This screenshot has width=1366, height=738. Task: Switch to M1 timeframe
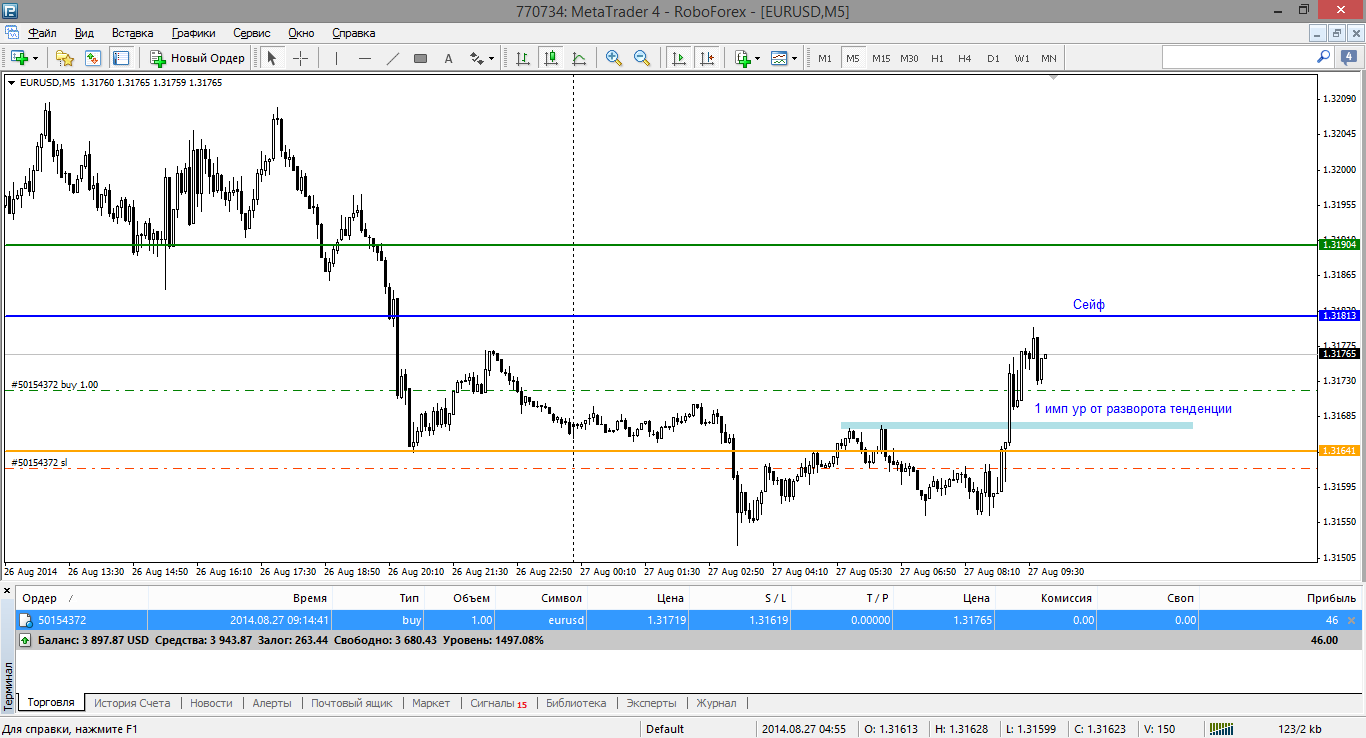(x=825, y=58)
